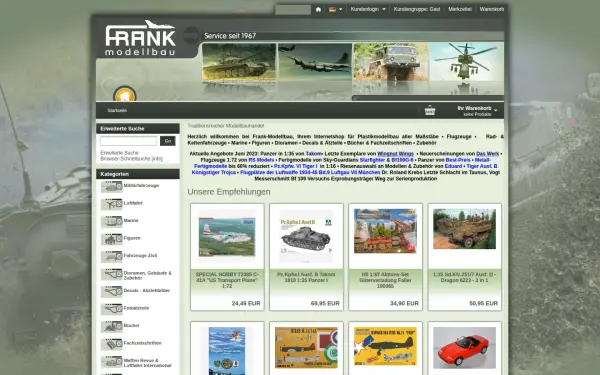Open the Pz.Kpfw.I Ausf. B Takom 1010 title
600x375 pixels.
[x=306, y=277]
